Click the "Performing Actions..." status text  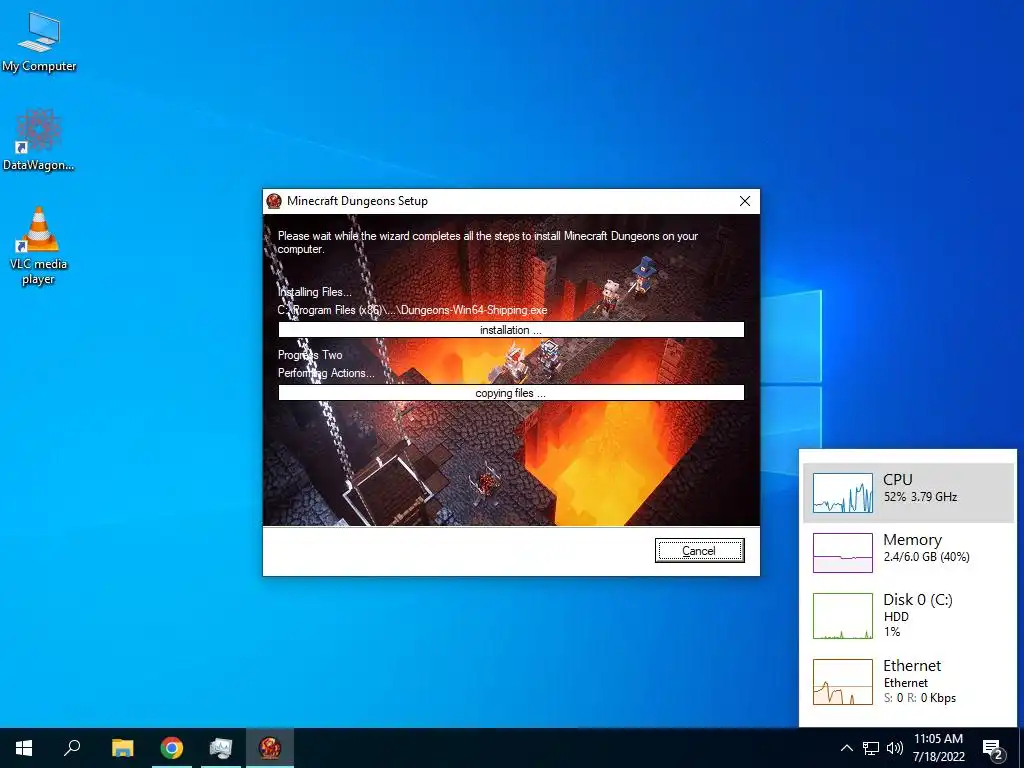click(x=327, y=373)
